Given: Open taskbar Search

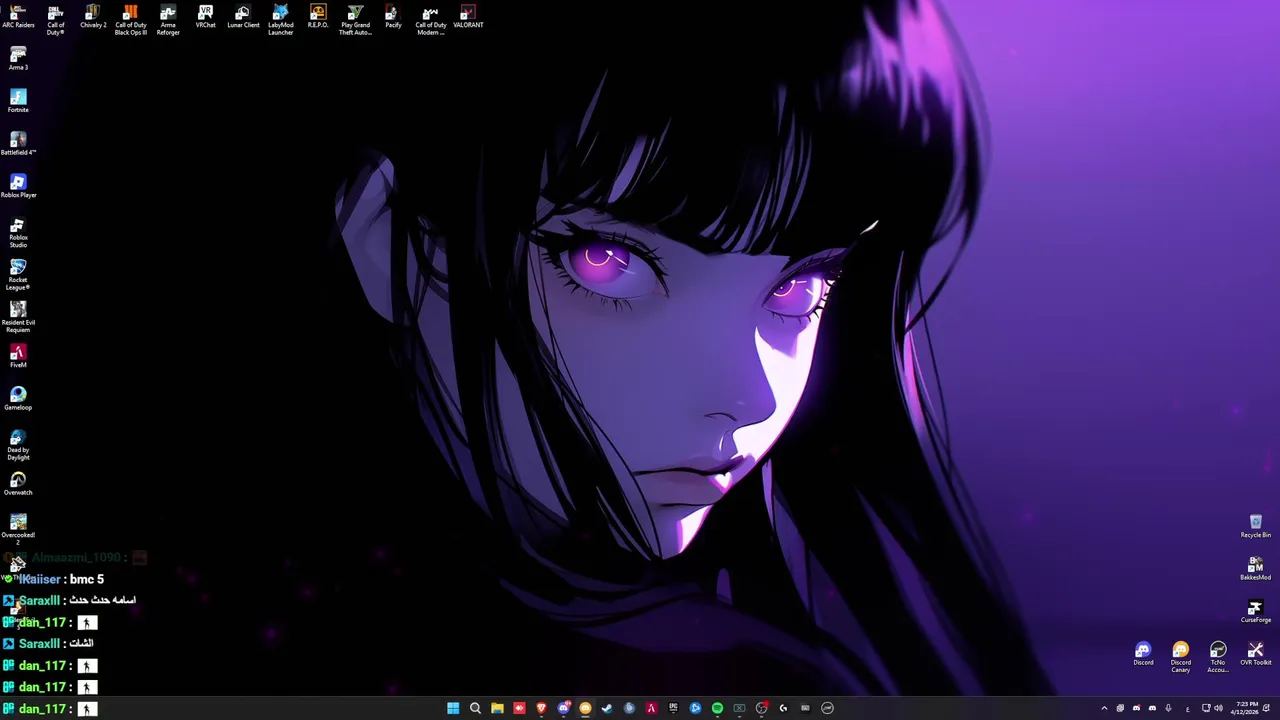Looking at the screenshot, I should click(475, 708).
